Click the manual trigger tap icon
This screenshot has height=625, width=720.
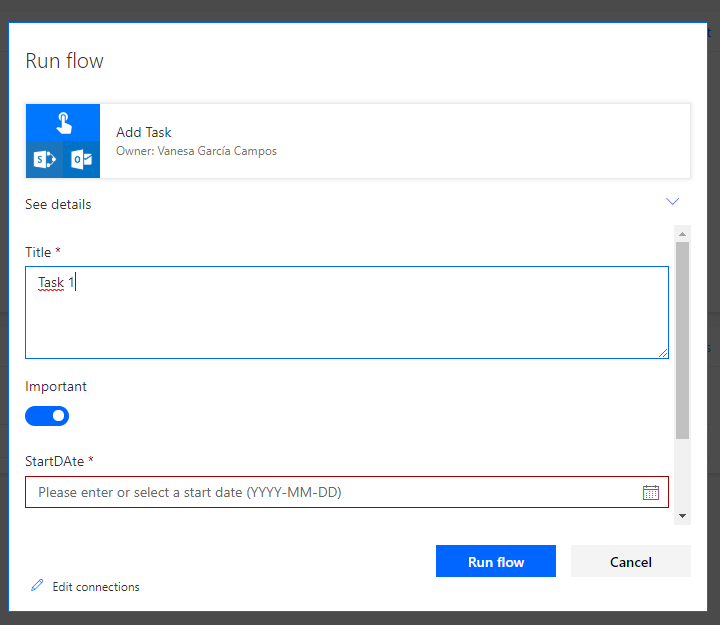coord(63,122)
